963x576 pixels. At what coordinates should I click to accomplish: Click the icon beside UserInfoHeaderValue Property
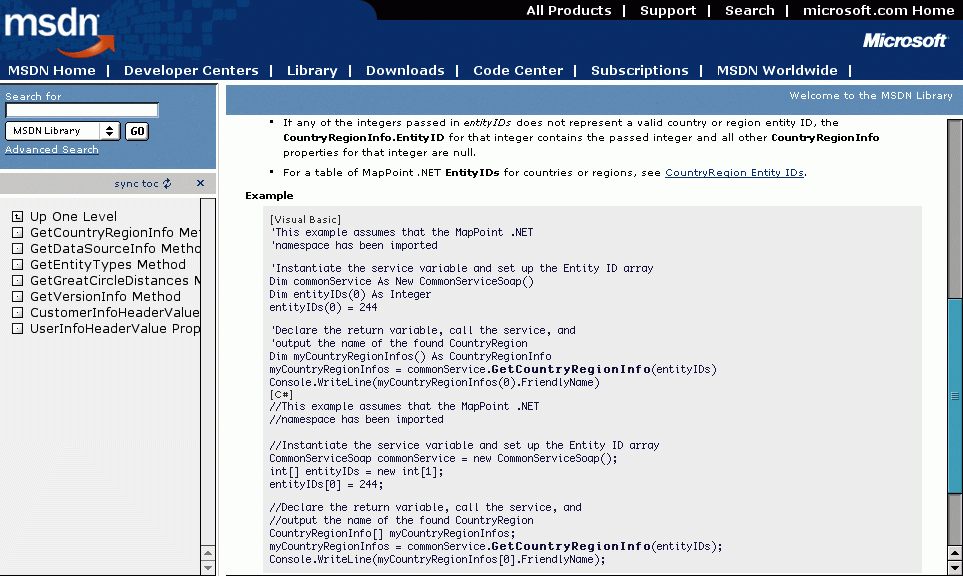pyautogui.click(x=17, y=328)
